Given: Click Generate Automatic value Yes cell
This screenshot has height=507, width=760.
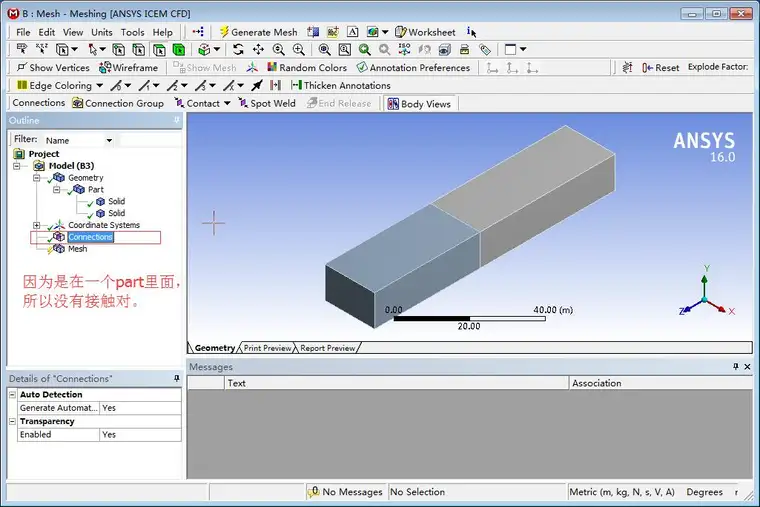Looking at the screenshot, I should [140, 408].
